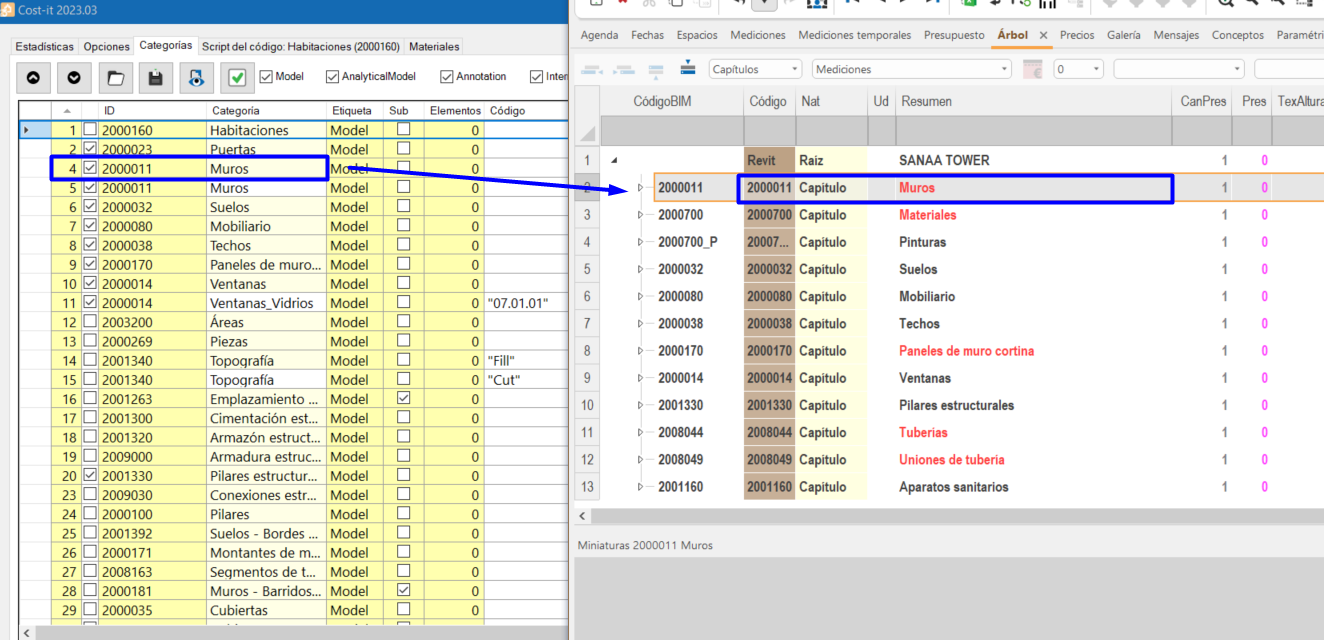
Task: Click the Elementos column header
Action: pyautogui.click(x=455, y=111)
